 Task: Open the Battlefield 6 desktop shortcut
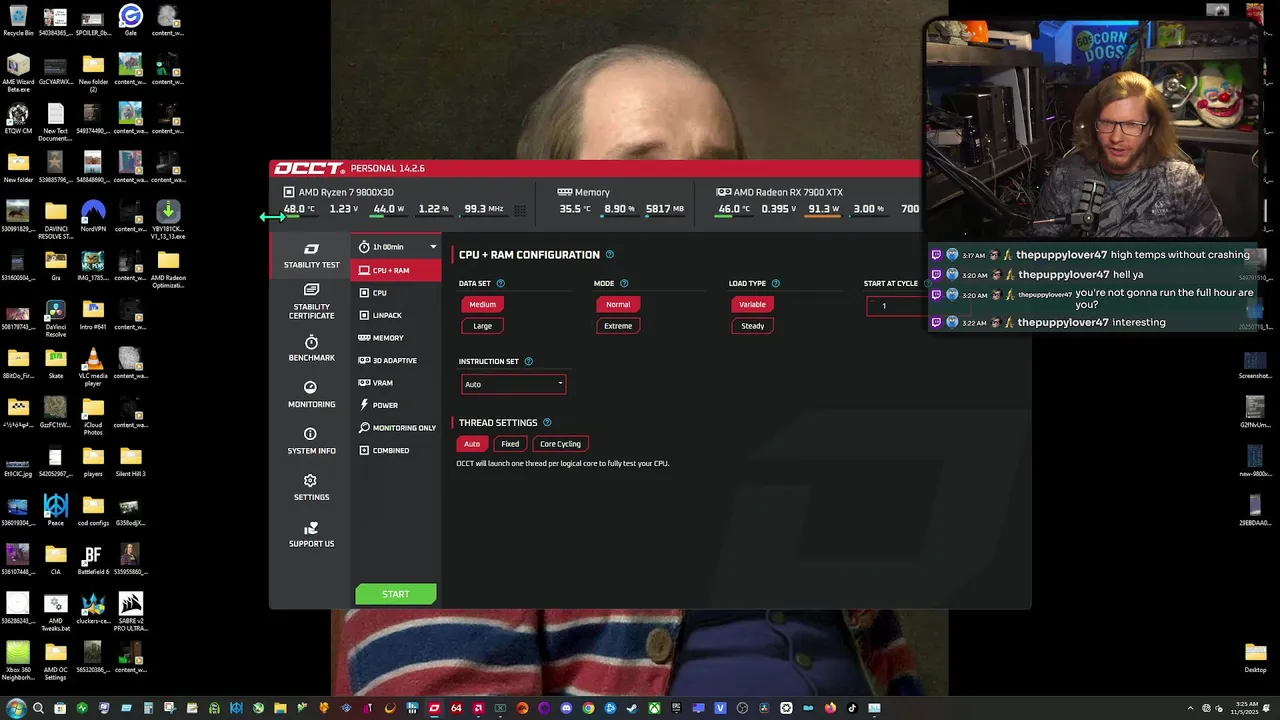click(93, 559)
